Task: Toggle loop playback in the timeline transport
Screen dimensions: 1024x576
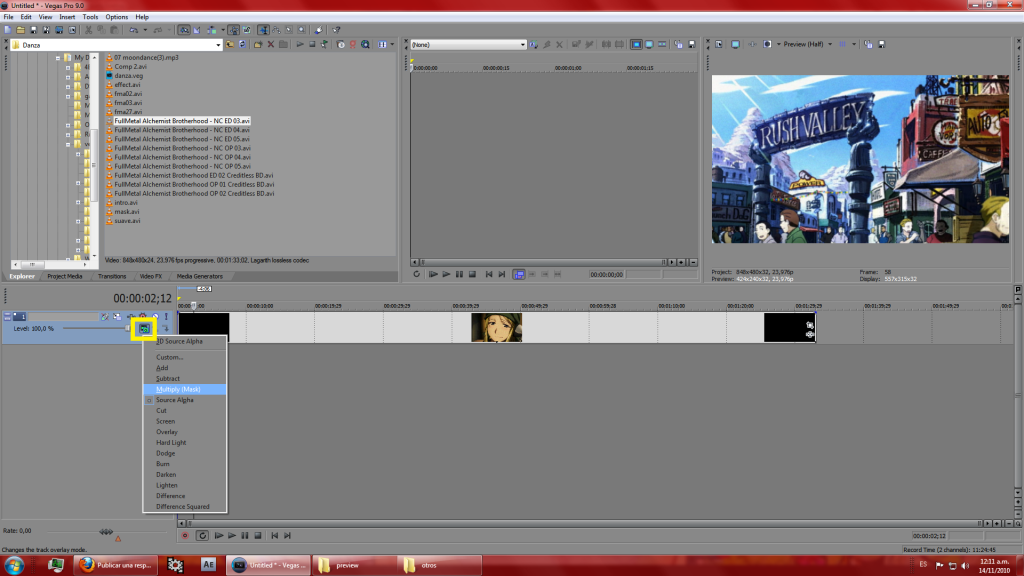Action: (x=202, y=536)
